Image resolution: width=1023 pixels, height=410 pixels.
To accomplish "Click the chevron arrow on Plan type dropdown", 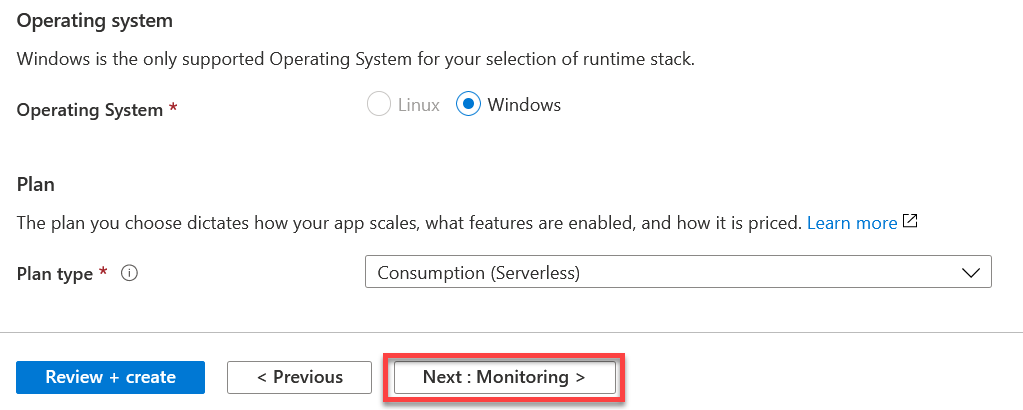I will (x=971, y=273).
